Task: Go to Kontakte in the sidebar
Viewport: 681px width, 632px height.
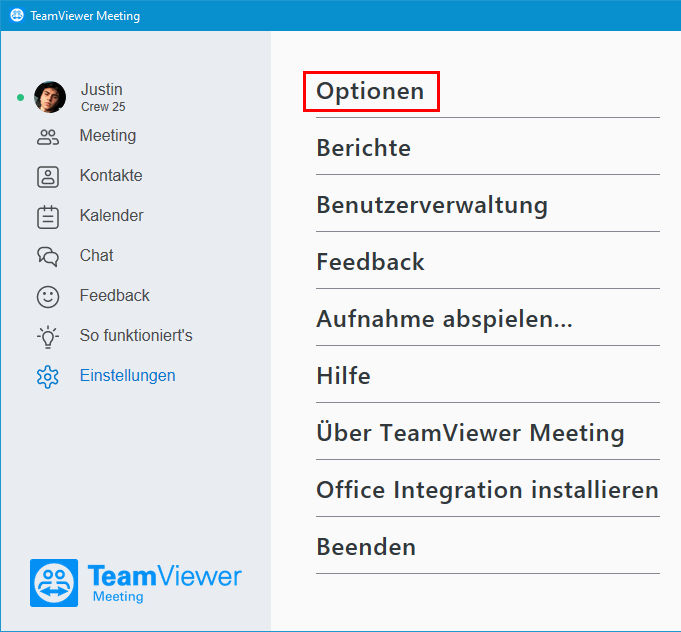Action: point(111,175)
